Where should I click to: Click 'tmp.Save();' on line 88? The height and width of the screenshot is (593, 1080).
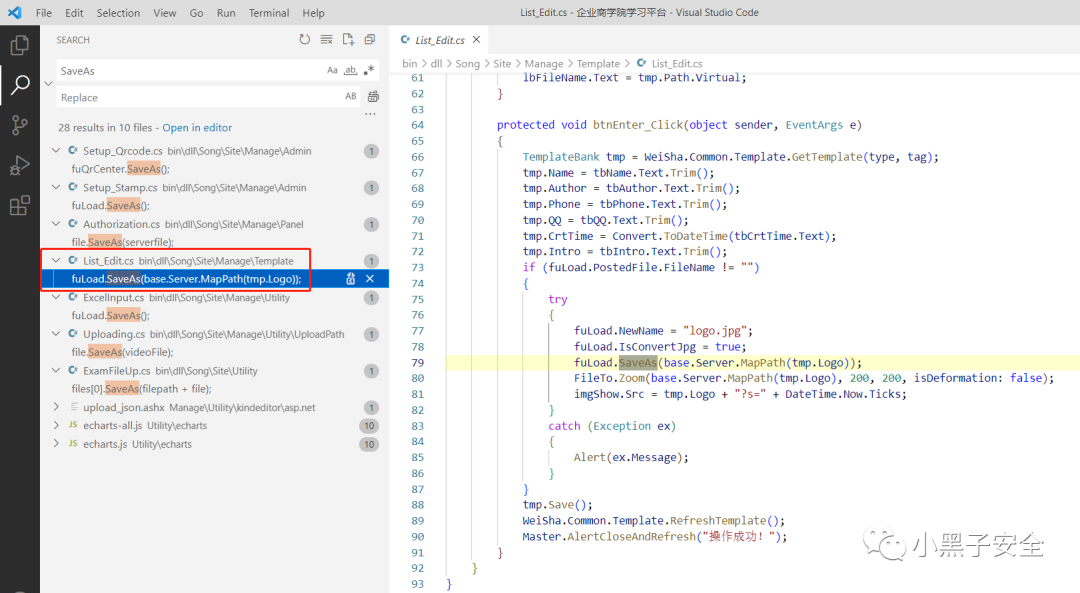(x=557, y=505)
